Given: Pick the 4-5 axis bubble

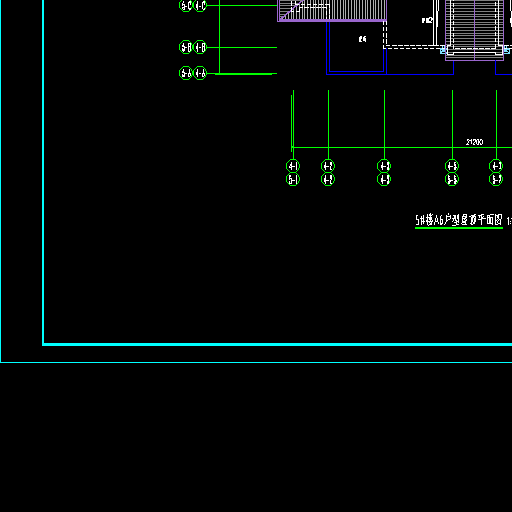Looking at the screenshot, I should [452, 166].
